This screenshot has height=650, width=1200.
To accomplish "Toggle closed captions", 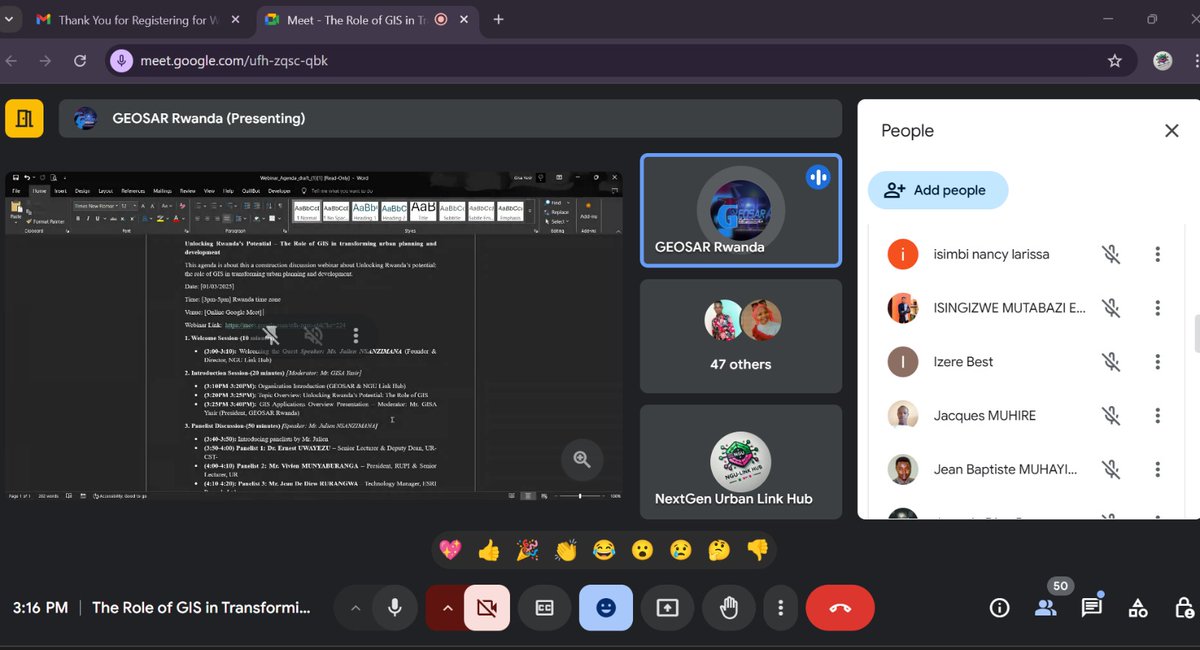I will (545, 607).
